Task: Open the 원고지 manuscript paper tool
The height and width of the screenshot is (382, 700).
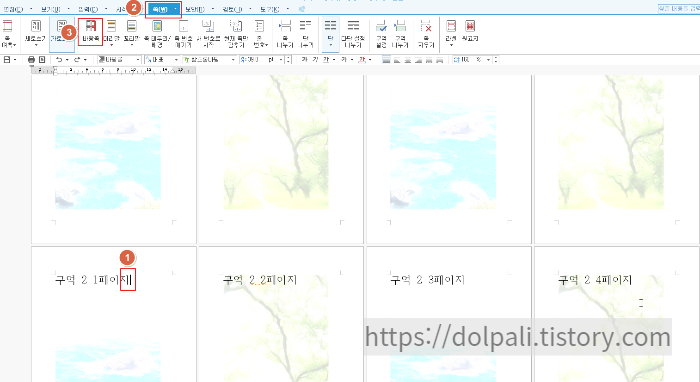Action: coord(470,31)
